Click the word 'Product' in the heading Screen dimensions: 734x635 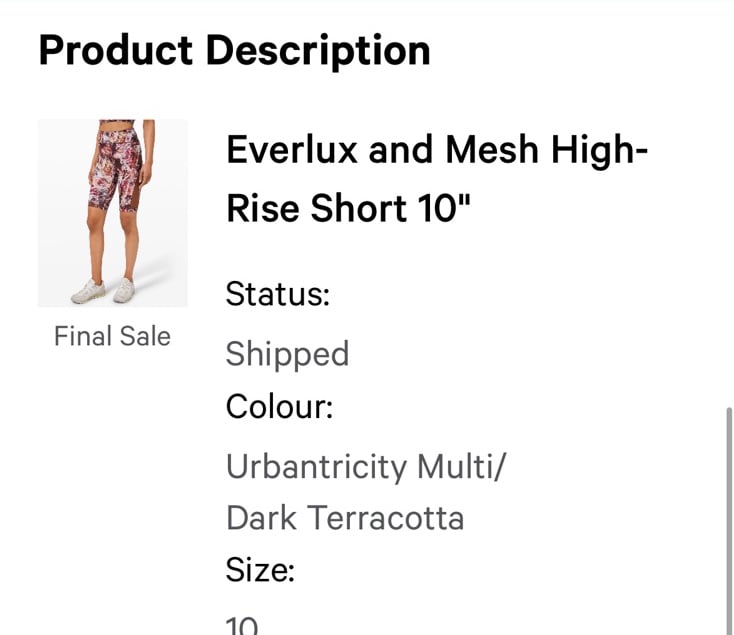[116, 50]
